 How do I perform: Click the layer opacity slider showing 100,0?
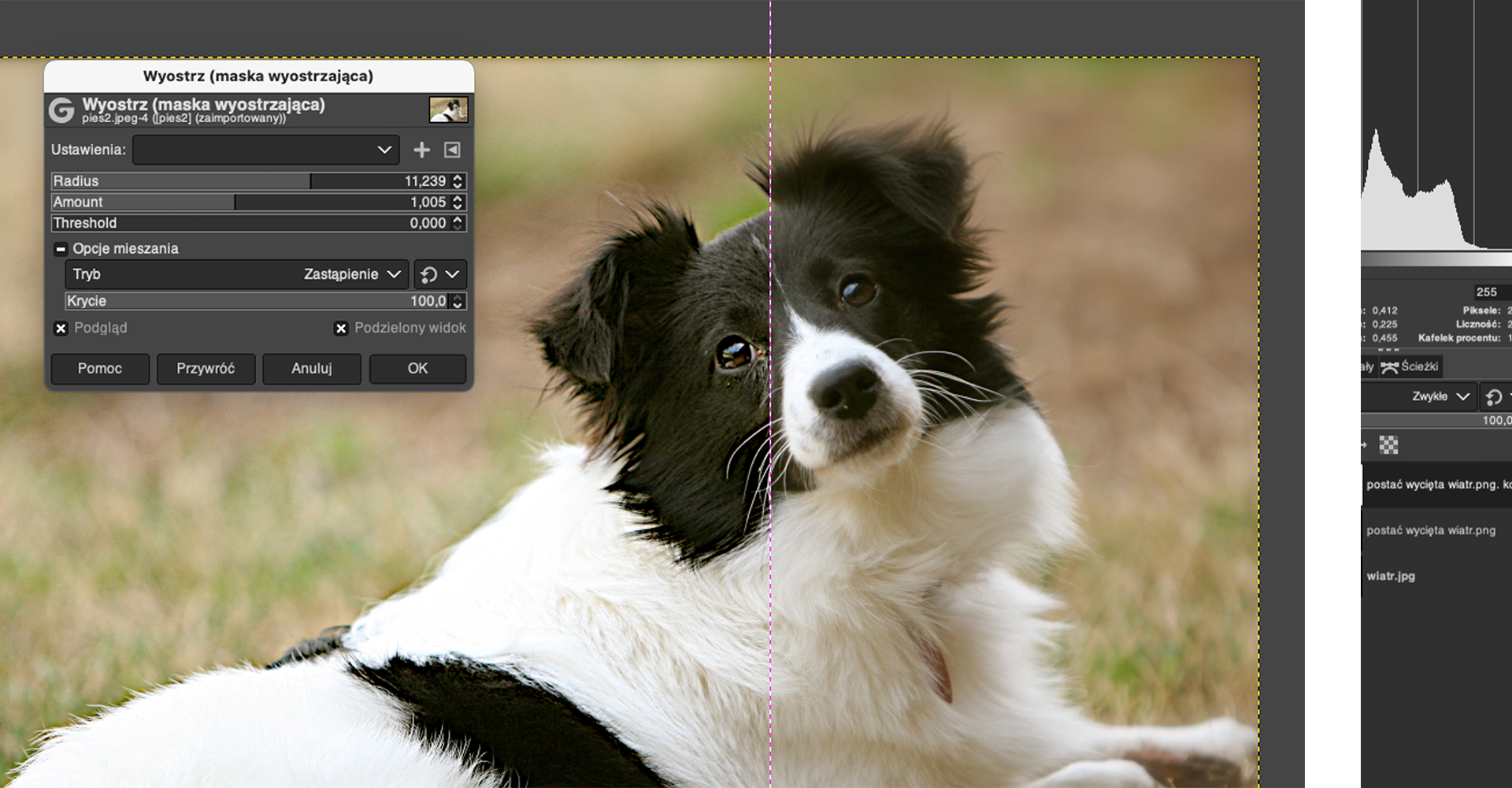pyautogui.click(x=1436, y=421)
